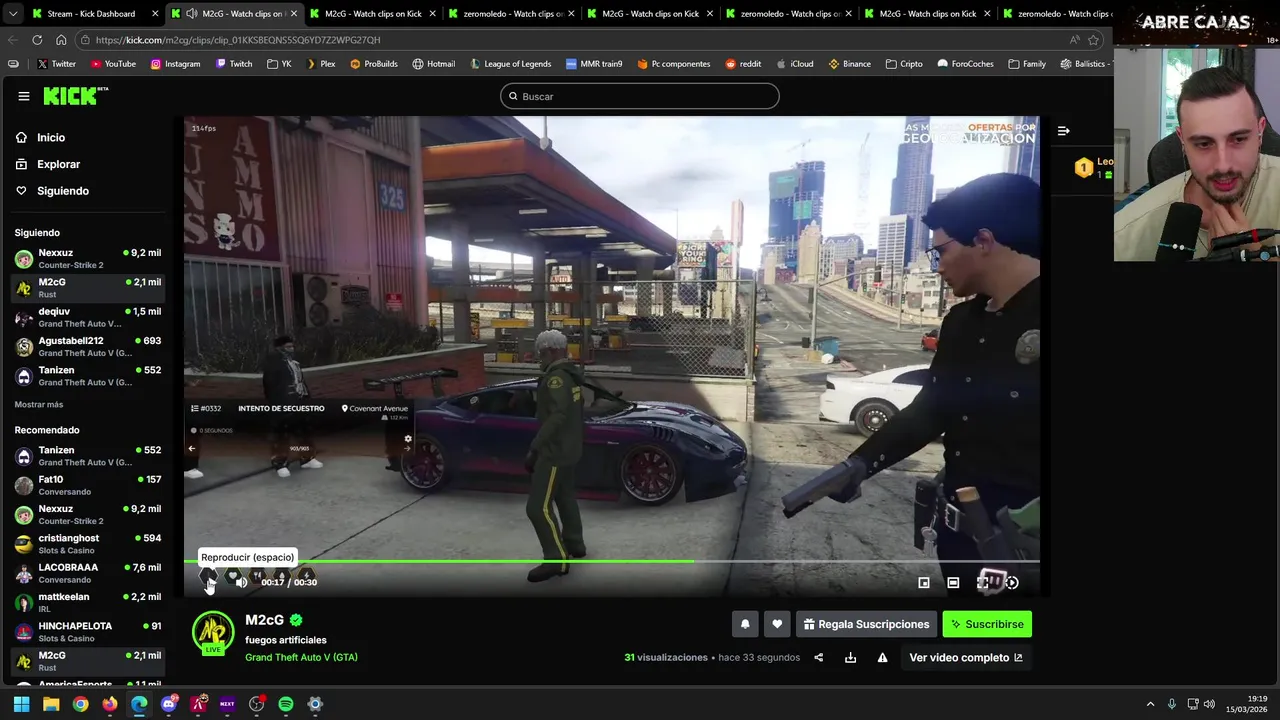Viewport: 1280px width, 720px height.
Task: Collapse the right chat panel arrow icon
Action: click(x=1064, y=130)
